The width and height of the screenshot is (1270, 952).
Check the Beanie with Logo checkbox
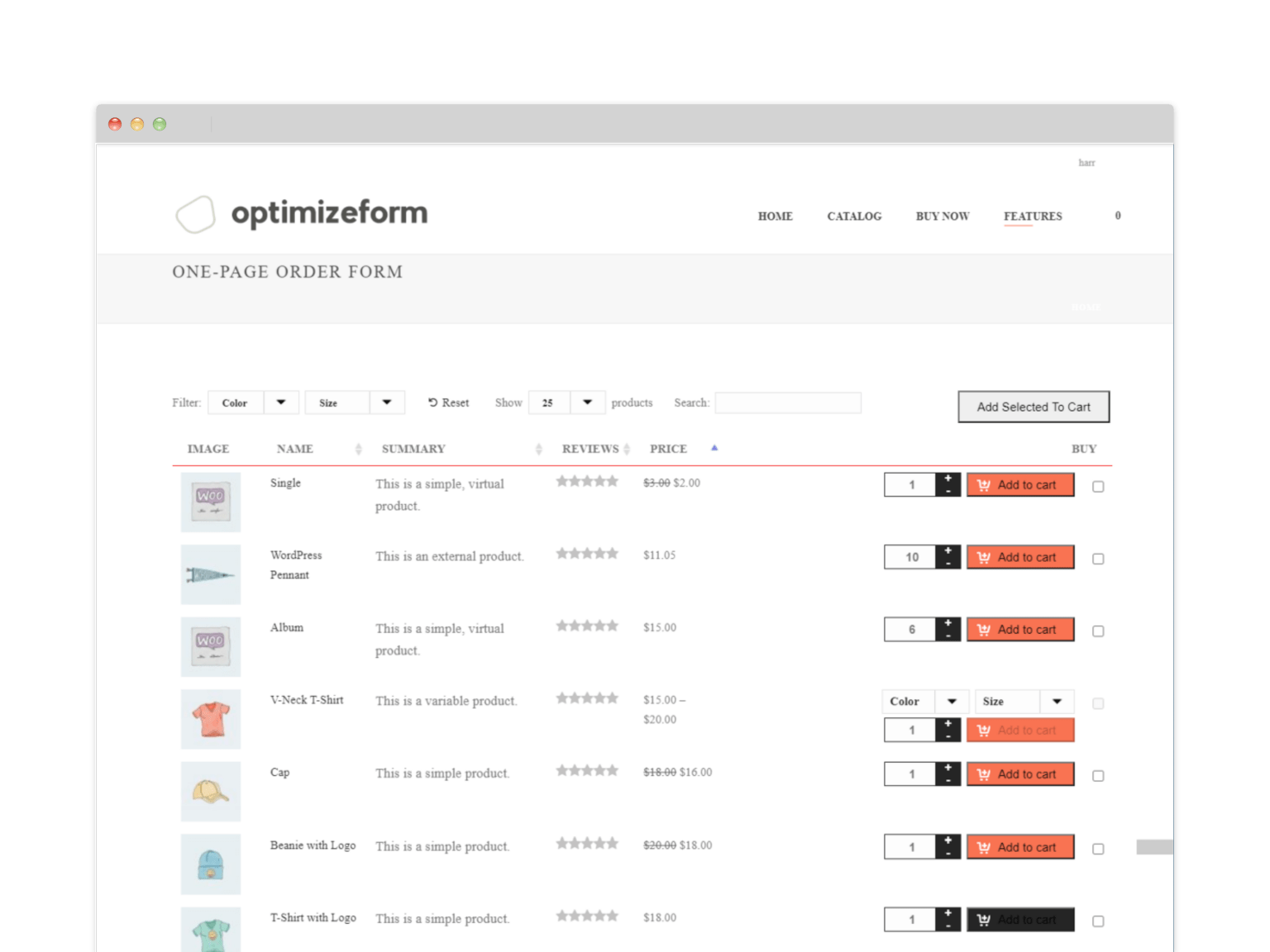(x=1098, y=849)
